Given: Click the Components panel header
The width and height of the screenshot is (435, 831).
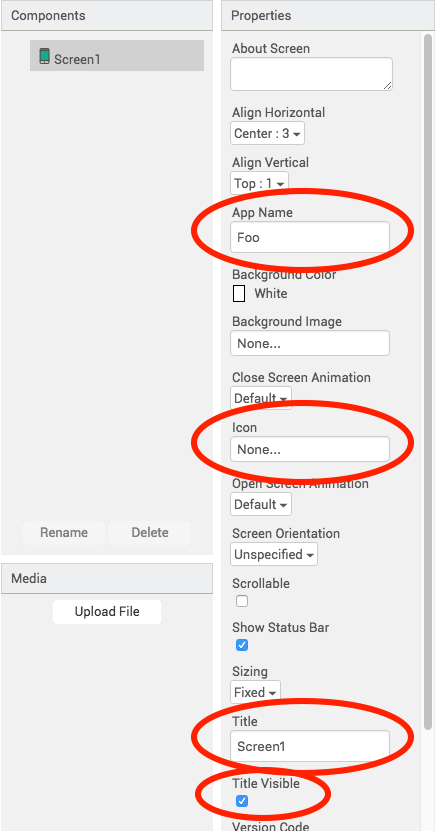Looking at the screenshot, I should click(x=107, y=15).
